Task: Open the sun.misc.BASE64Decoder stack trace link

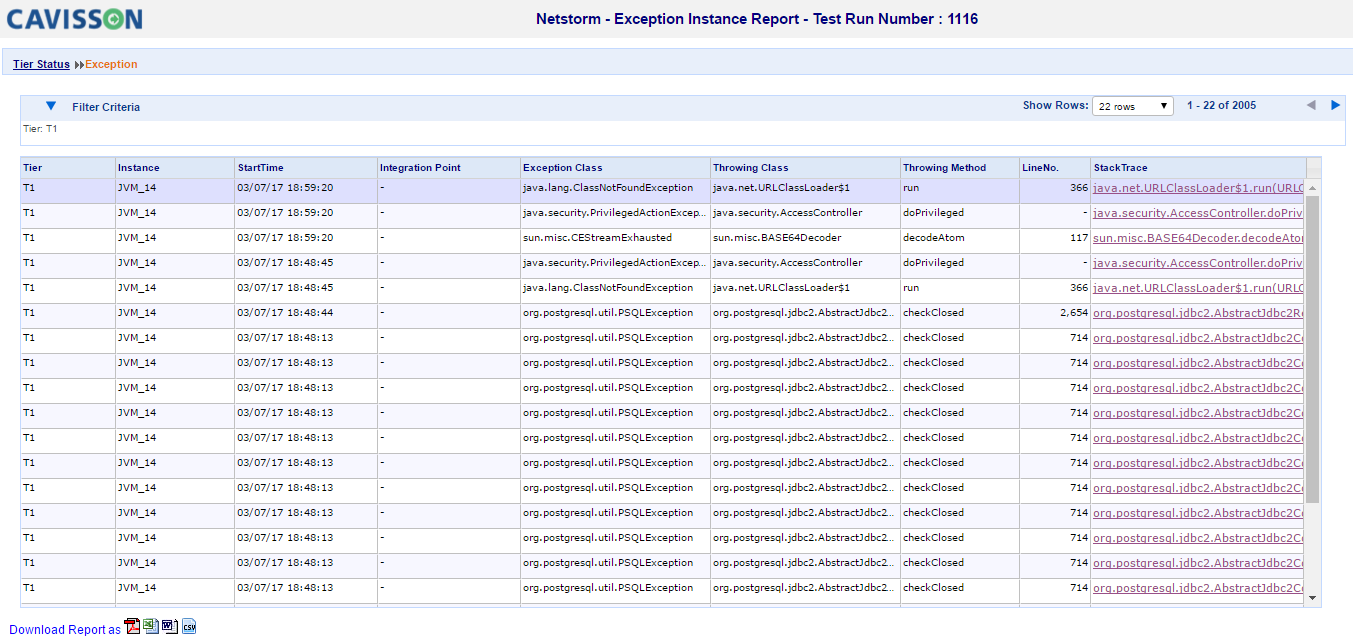Action: [1198, 238]
